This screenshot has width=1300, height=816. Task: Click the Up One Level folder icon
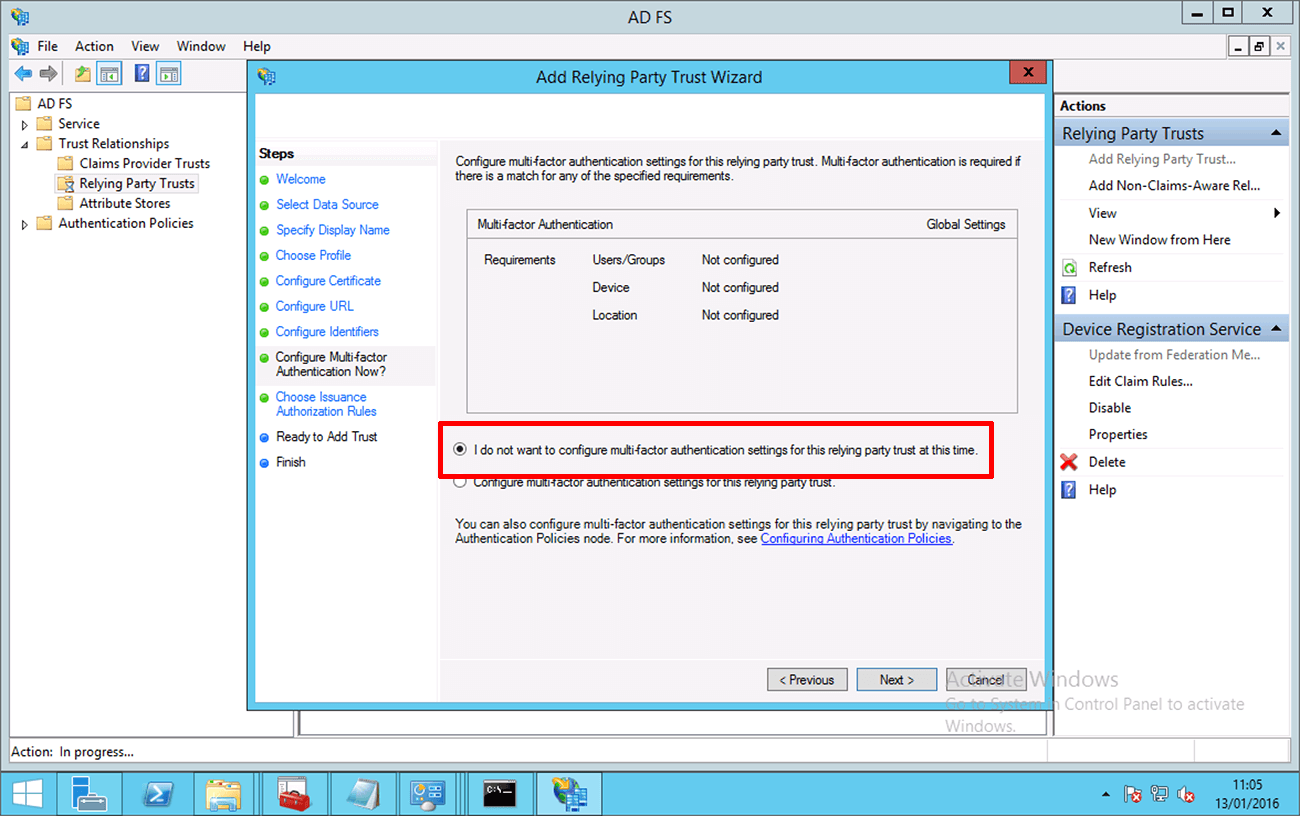pyautogui.click(x=83, y=73)
